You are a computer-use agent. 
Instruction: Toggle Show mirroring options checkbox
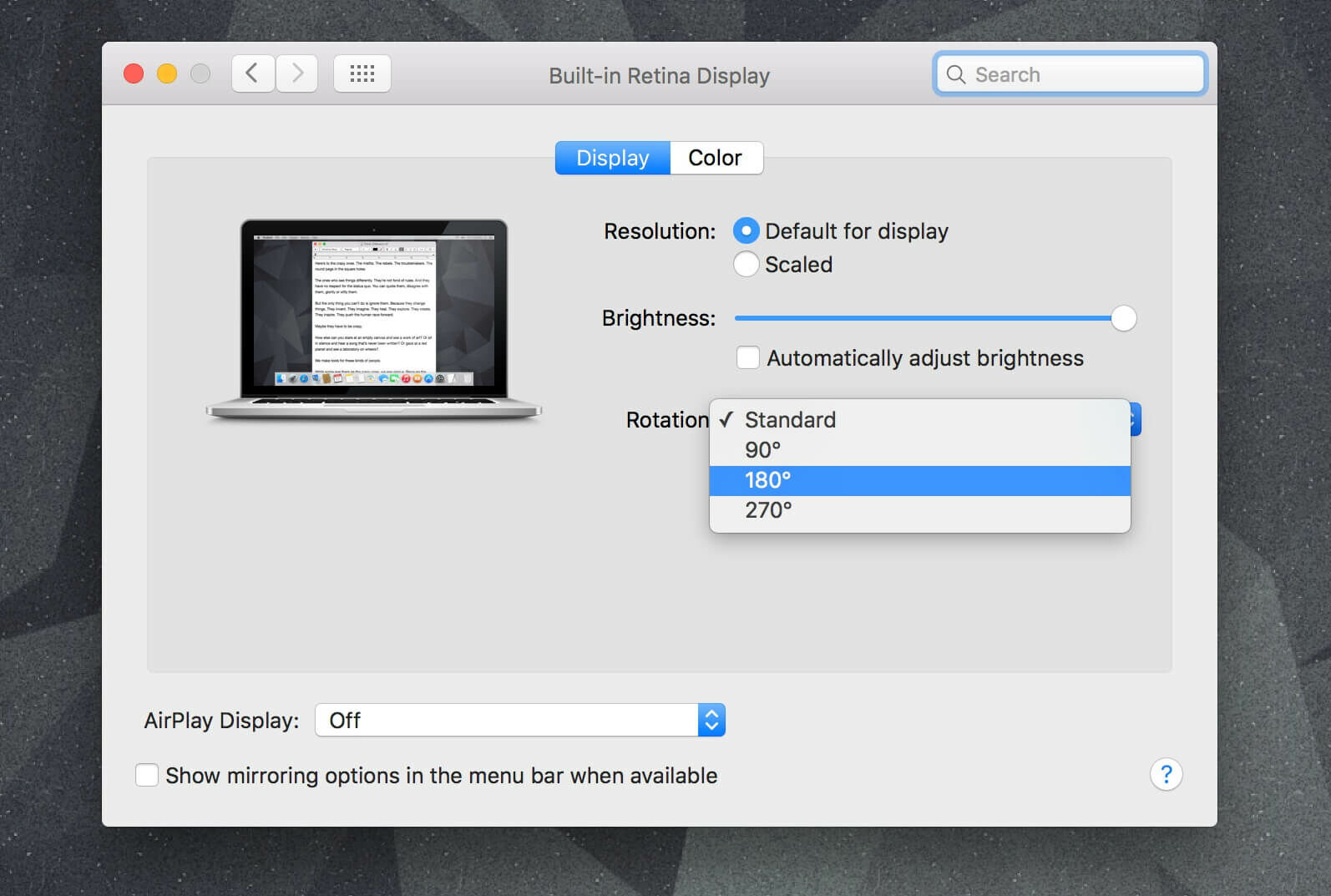[x=147, y=776]
